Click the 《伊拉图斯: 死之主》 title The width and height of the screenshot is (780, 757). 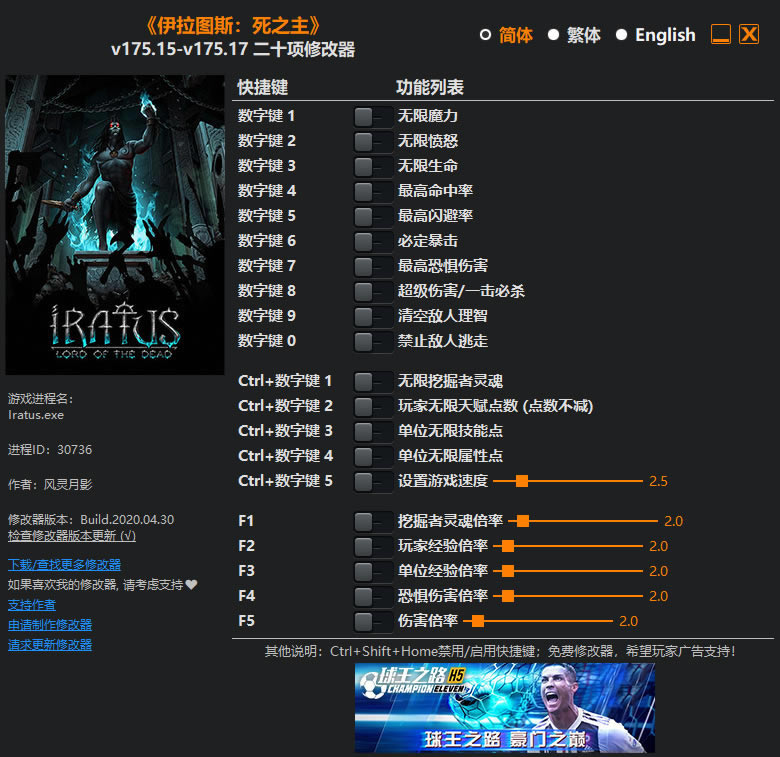coord(233,26)
